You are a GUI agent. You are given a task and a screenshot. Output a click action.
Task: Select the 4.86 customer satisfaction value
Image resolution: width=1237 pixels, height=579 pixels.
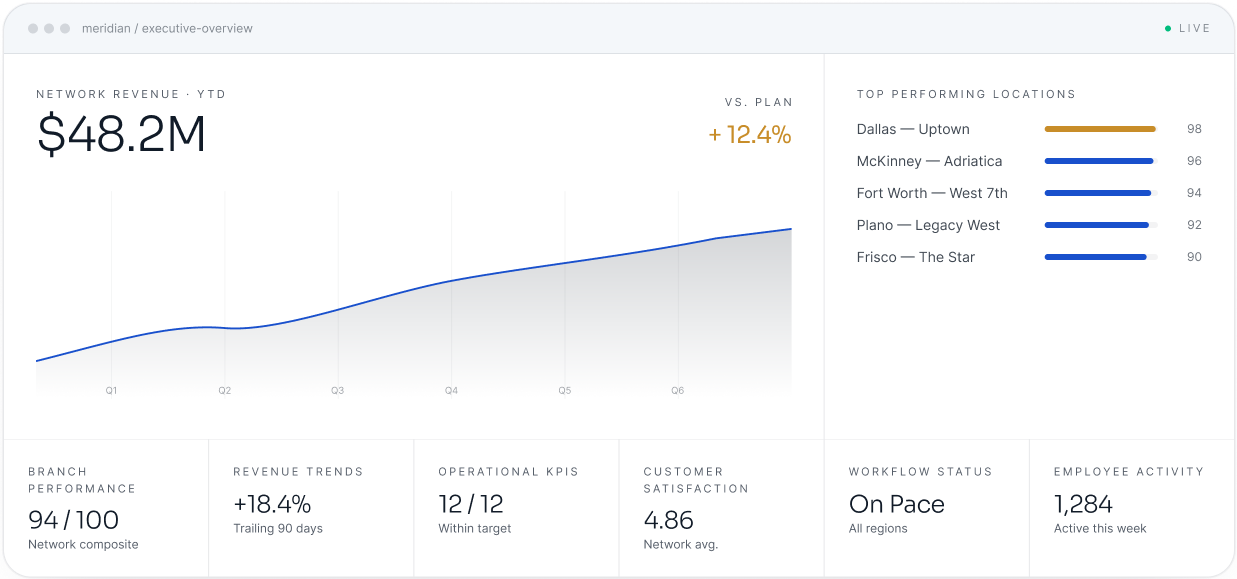(x=668, y=520)
